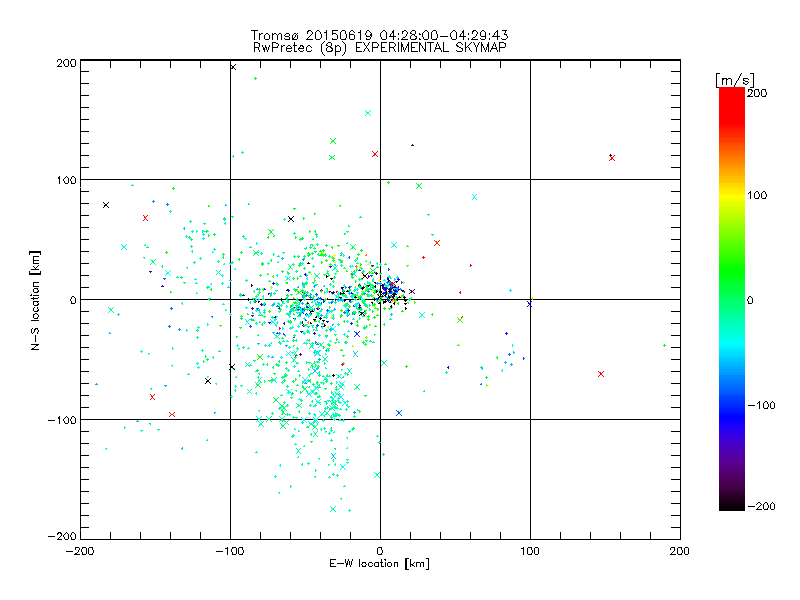Click the 'N-S location [km]' axis label
The height and width of the screenshot is (600, 800).
[35, 300]
